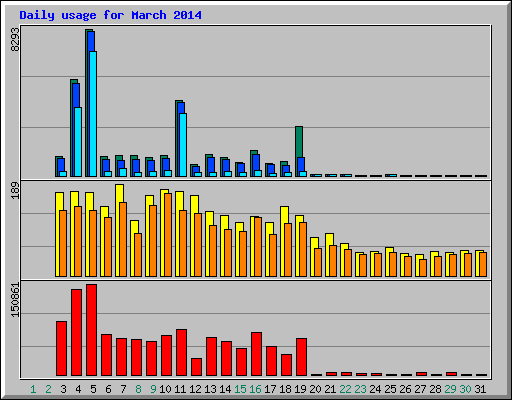Click day label 31 on the axis
This screenshot has height=400, width=512.
tap(480, 389)
